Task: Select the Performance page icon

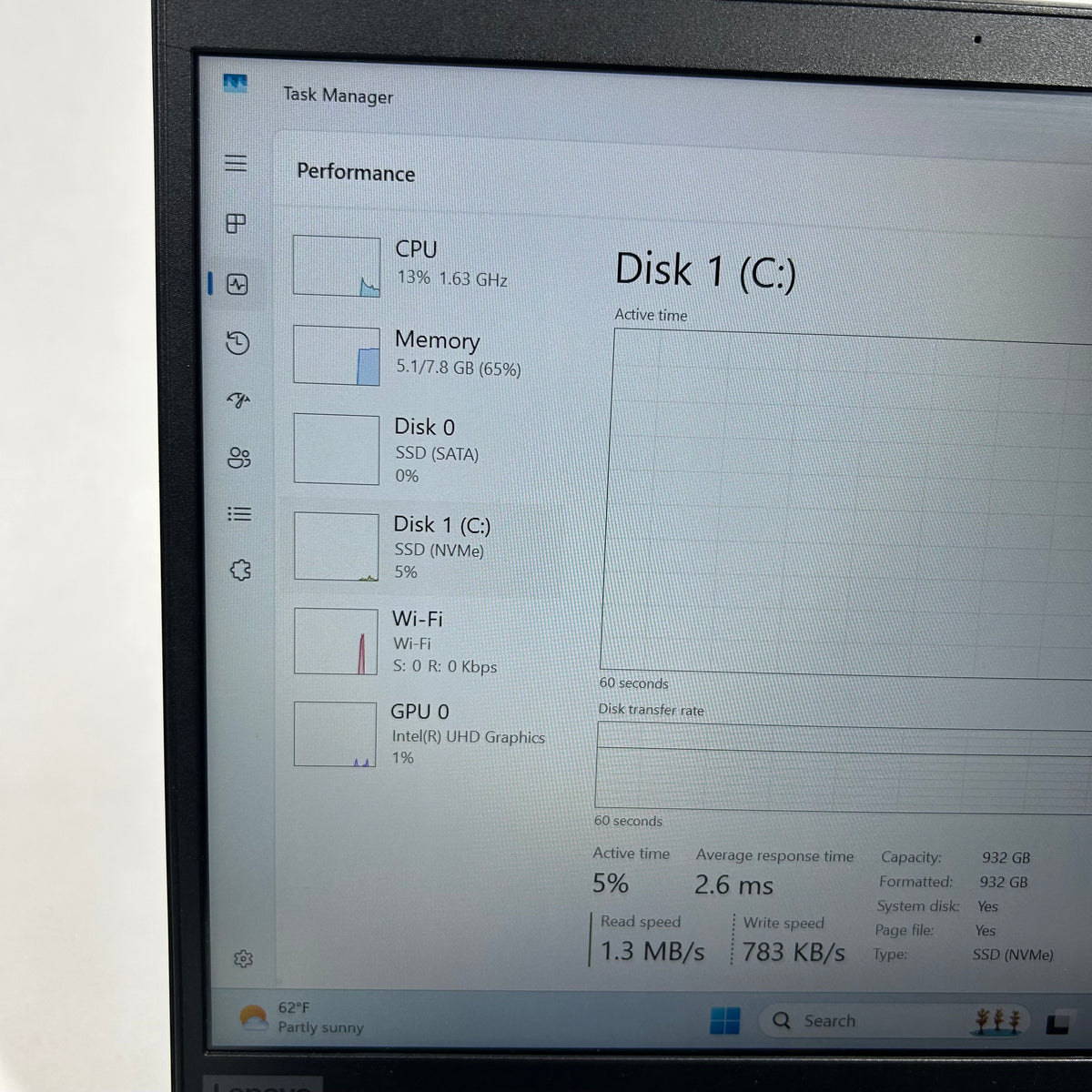Action: click(x=238, y=285)
